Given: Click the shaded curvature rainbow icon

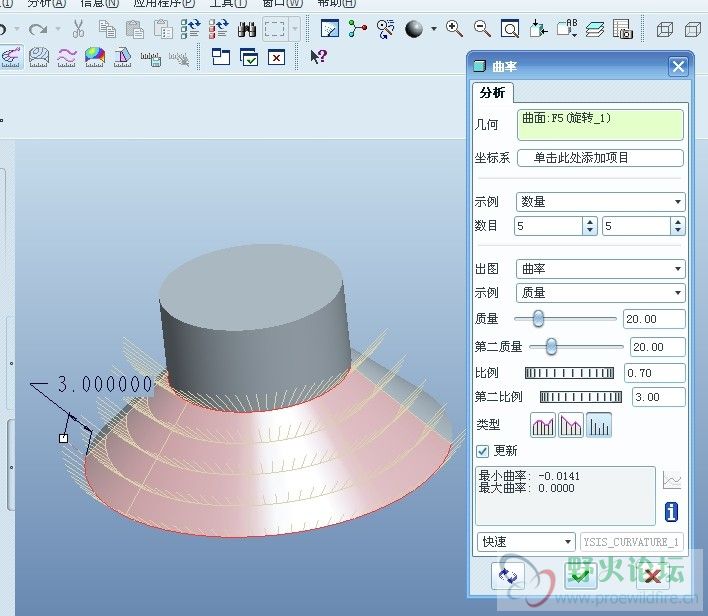Looking at the screenshot, I should click(x=95, y=57).
